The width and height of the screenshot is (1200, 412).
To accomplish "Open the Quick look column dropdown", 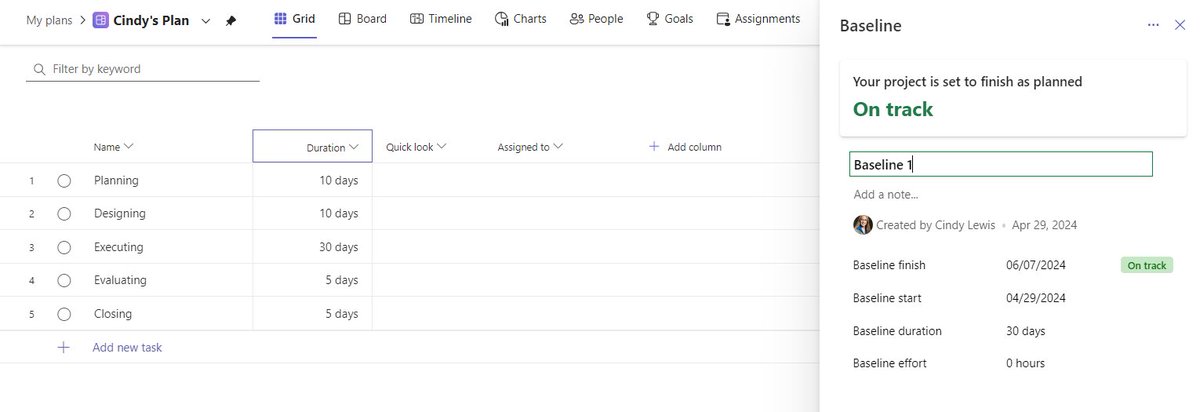I will click(441, 146).
